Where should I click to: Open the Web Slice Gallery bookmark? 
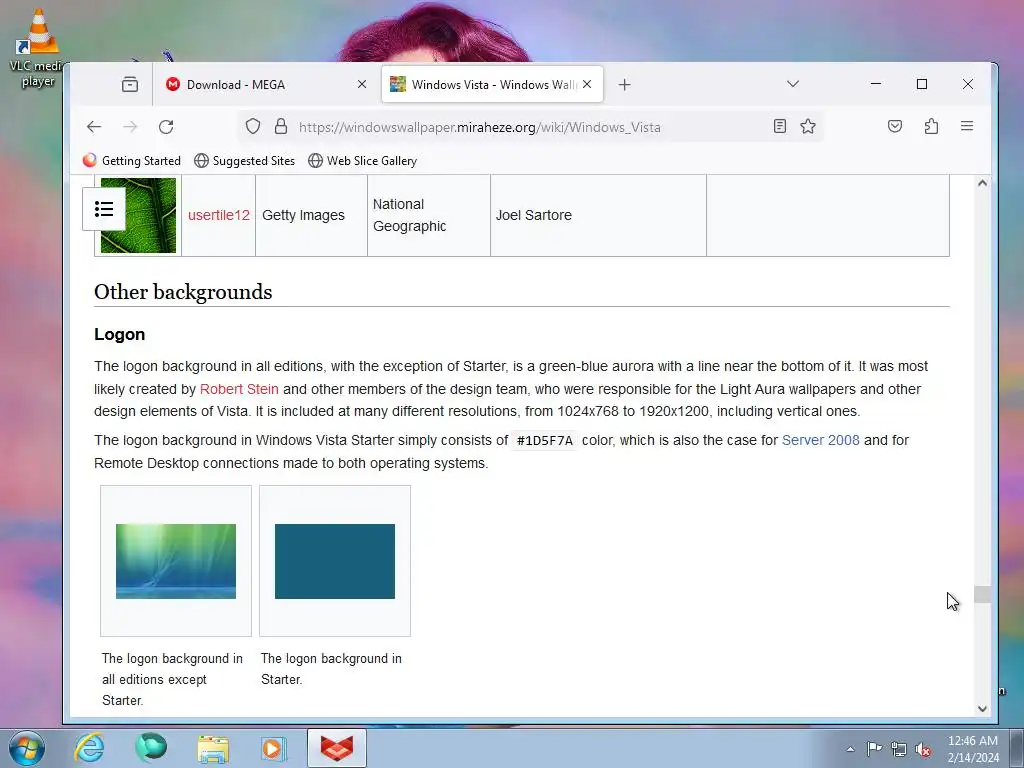tap(362, 161)
